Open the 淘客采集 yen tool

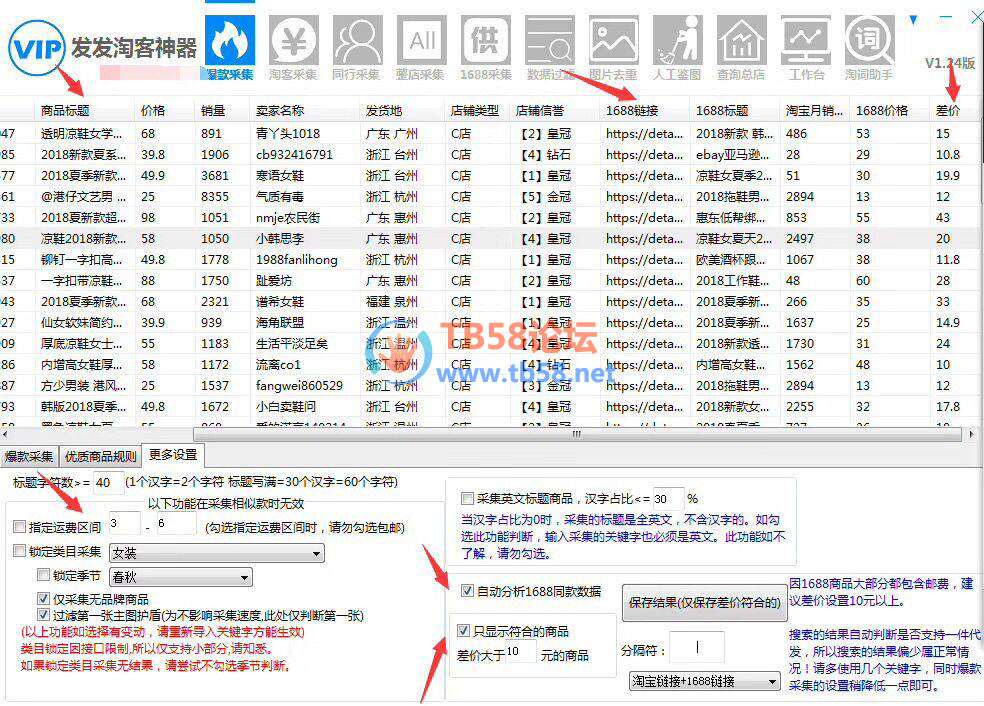coord(293,48)
